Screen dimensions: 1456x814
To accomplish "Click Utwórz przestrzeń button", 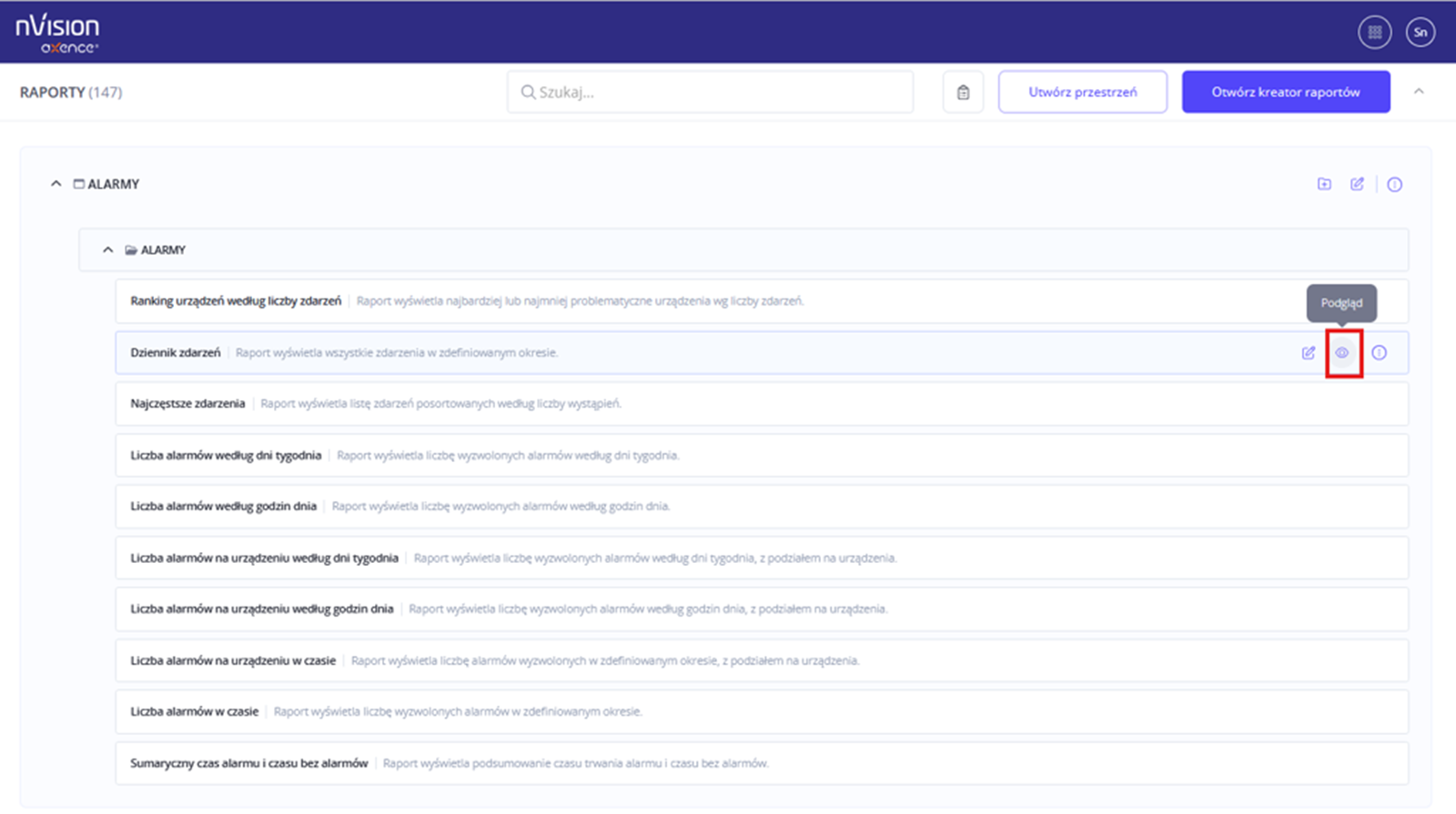I will (1082, 92).
